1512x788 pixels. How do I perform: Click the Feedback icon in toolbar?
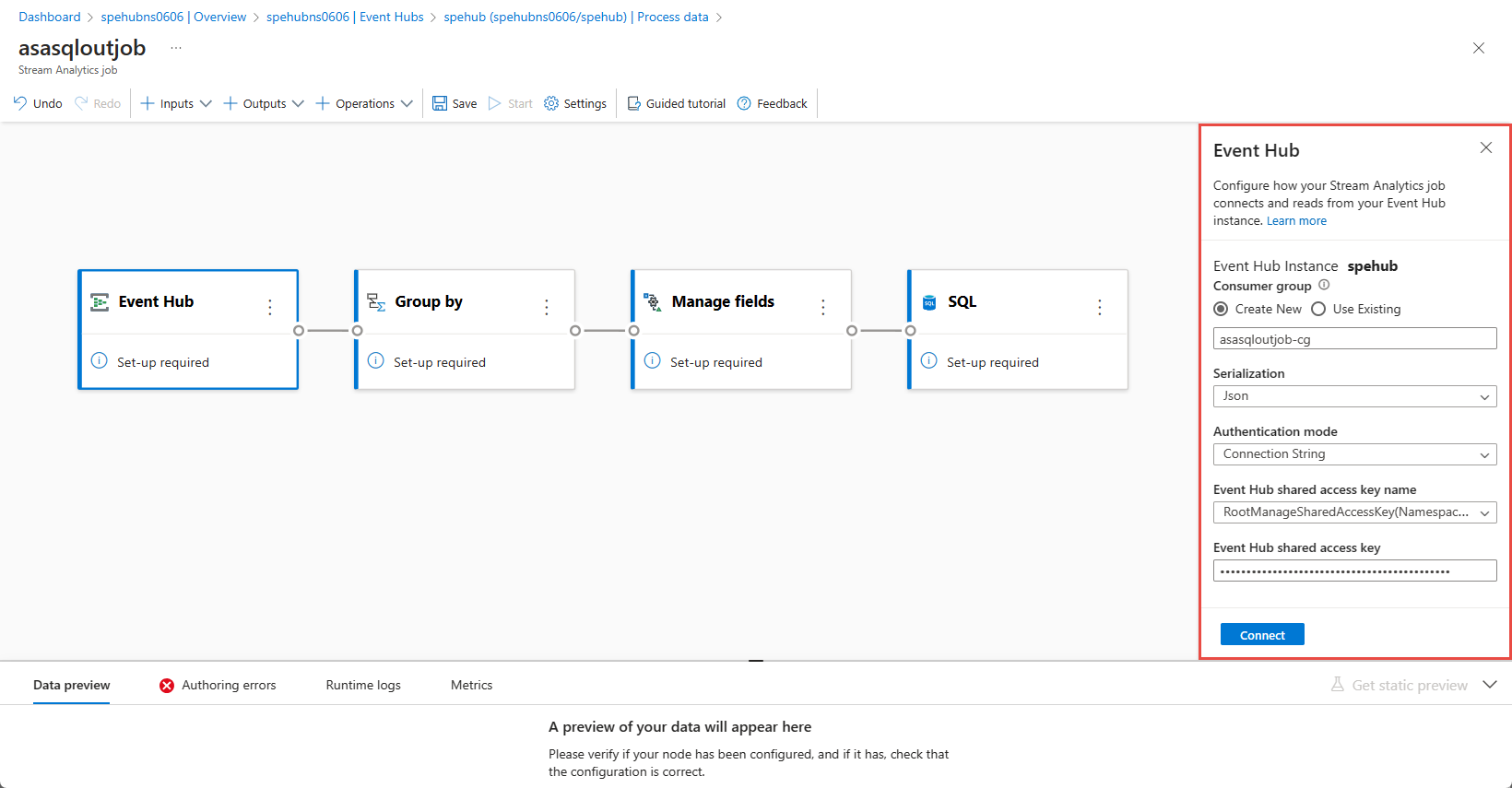click(x=744, y=103)
